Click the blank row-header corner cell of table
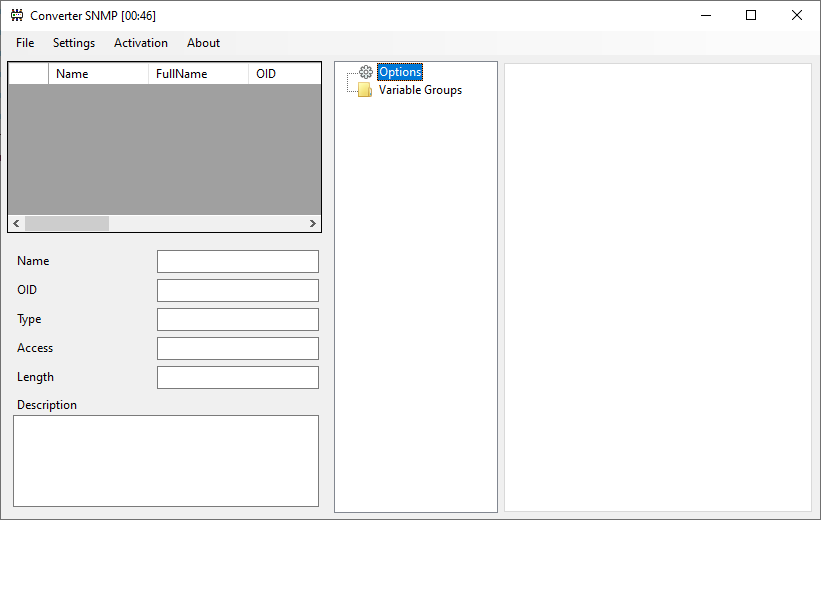Image resolution: width=821 pixels, height=600 pixels. pyautogui.click(x=29, y=74)
